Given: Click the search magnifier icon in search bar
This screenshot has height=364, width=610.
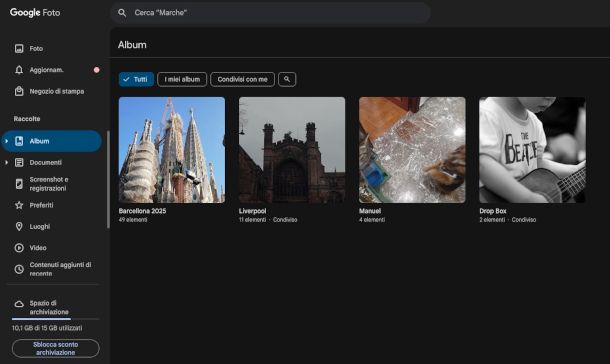Looking at the screenshot, I should click(x=122, y=13).
